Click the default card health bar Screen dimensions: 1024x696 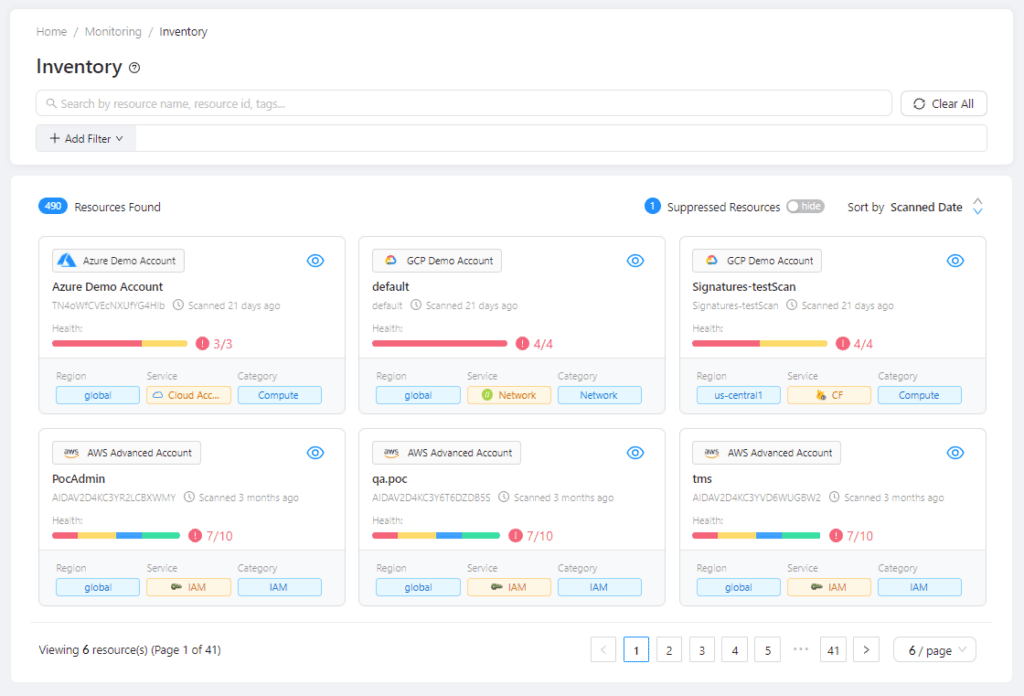(440, 343)
